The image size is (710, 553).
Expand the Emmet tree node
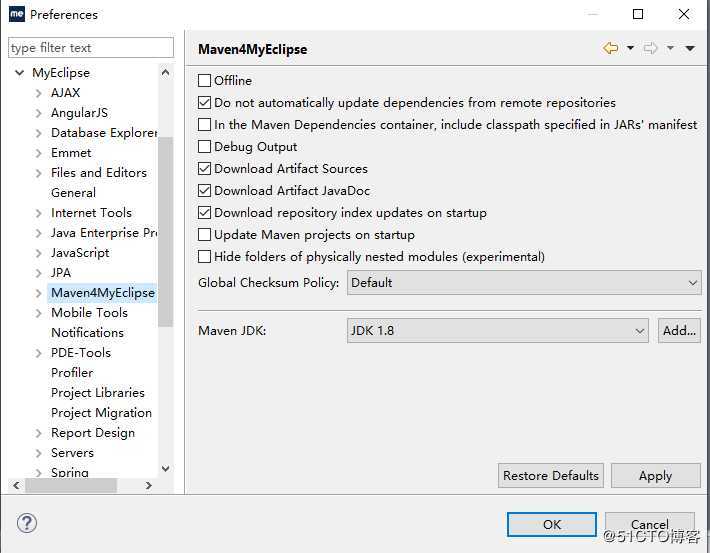tap(38, 153)
